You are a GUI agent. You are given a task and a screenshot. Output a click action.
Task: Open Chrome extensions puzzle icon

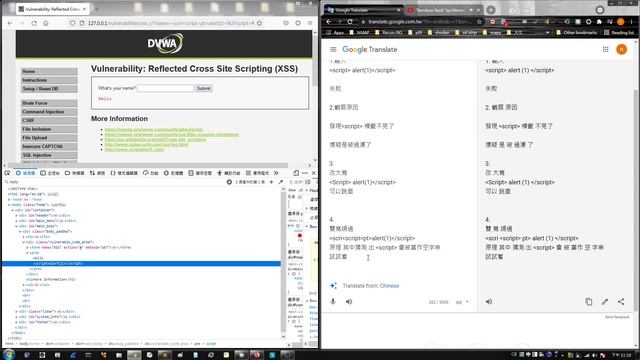(599, 21)
